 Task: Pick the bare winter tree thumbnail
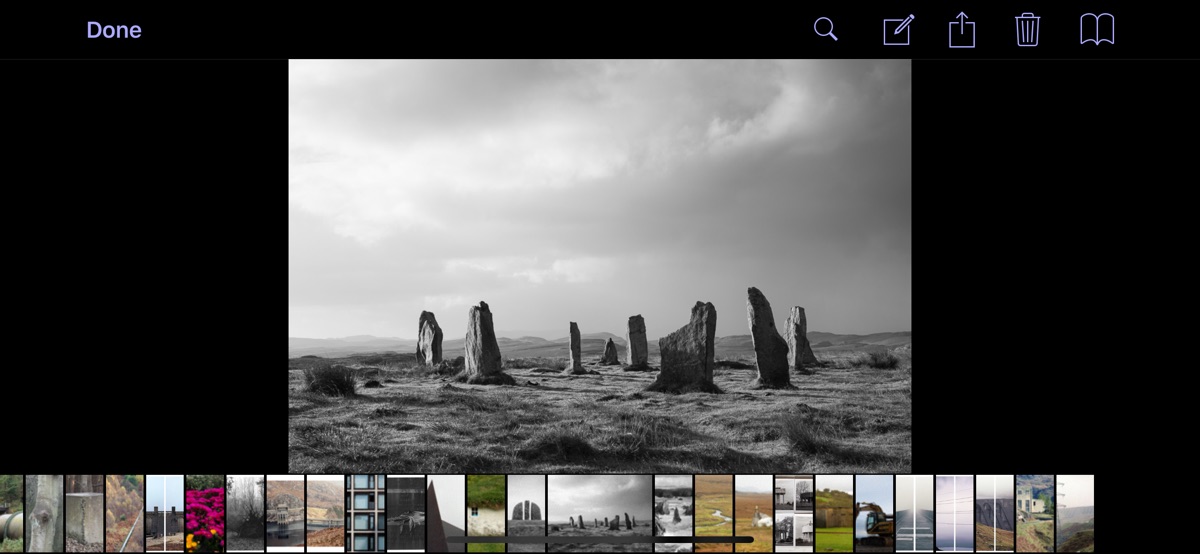(x=245, y=513)
